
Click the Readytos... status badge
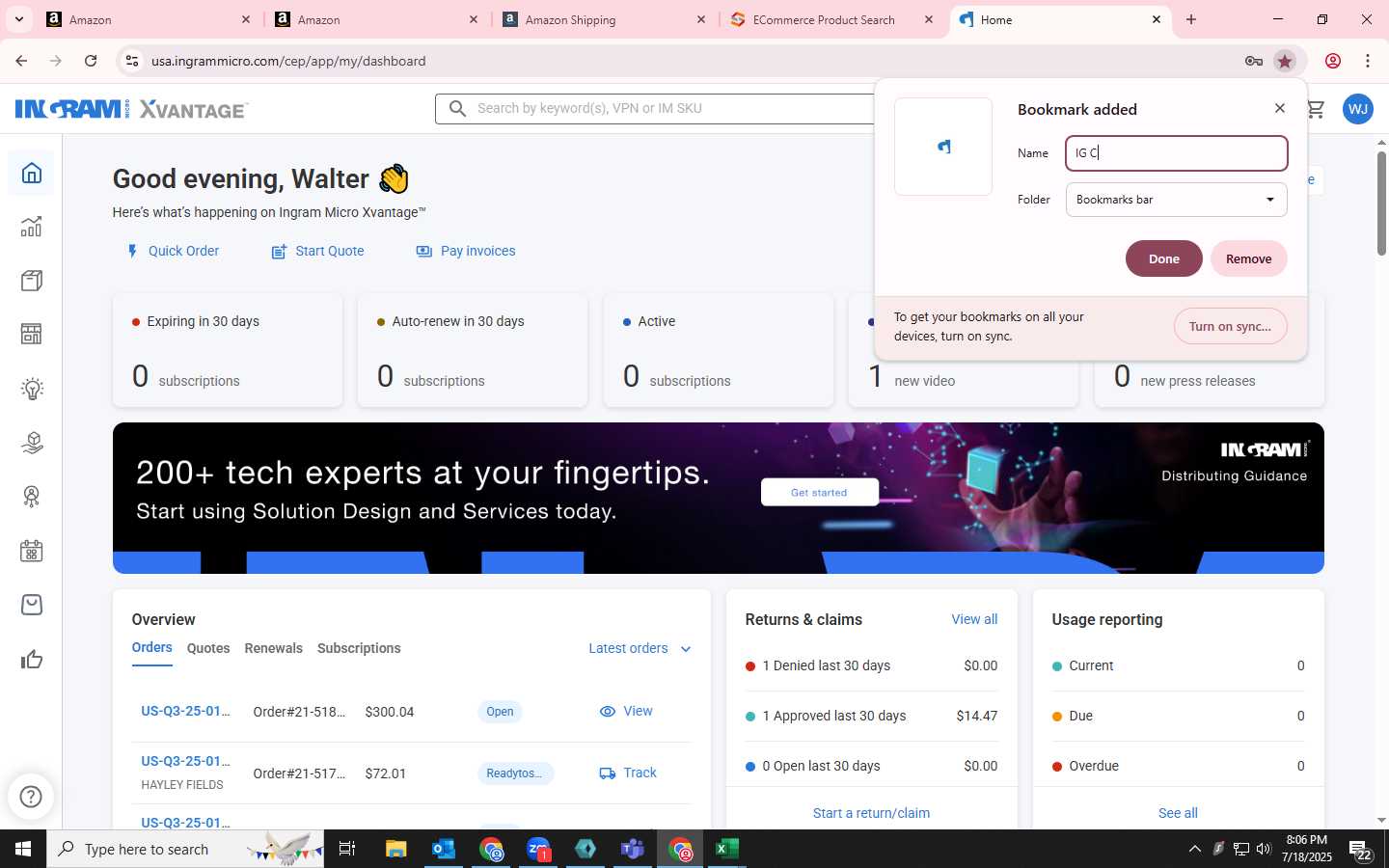pos(514,773)
